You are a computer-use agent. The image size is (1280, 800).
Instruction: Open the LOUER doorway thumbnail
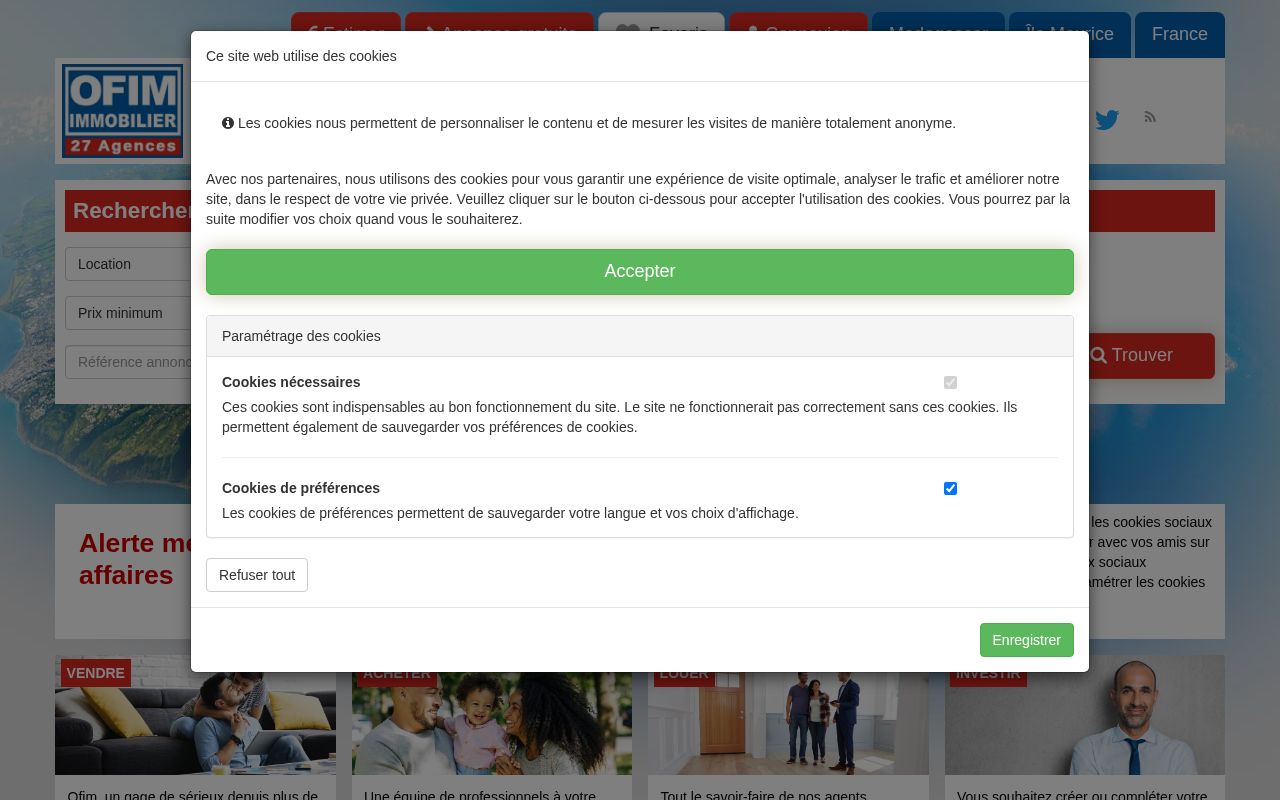[x=788, y=722]
